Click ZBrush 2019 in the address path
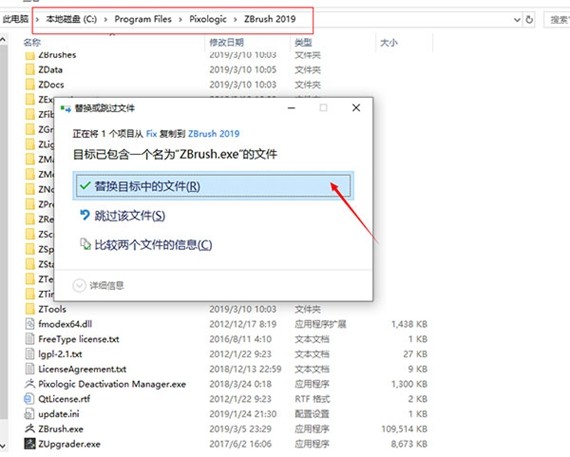The image size is (570, 457). coord(270,19)
